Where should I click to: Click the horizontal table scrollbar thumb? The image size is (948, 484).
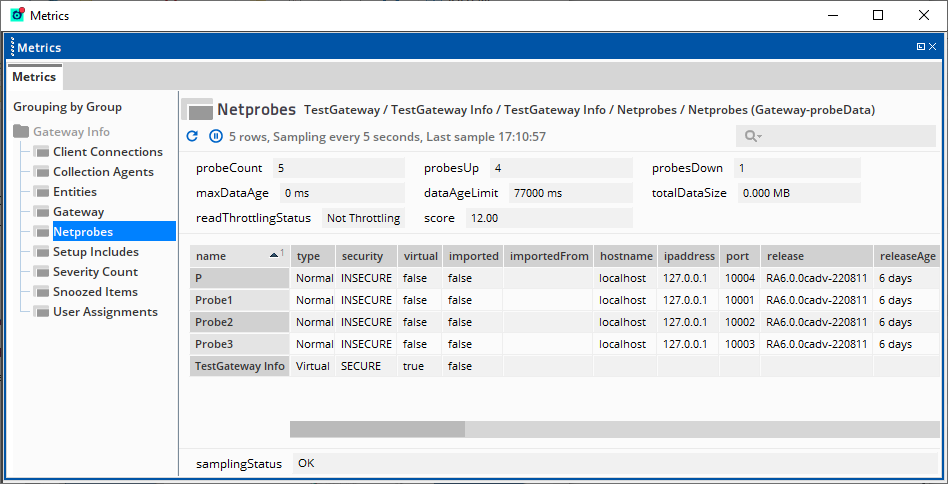point(377,429)
